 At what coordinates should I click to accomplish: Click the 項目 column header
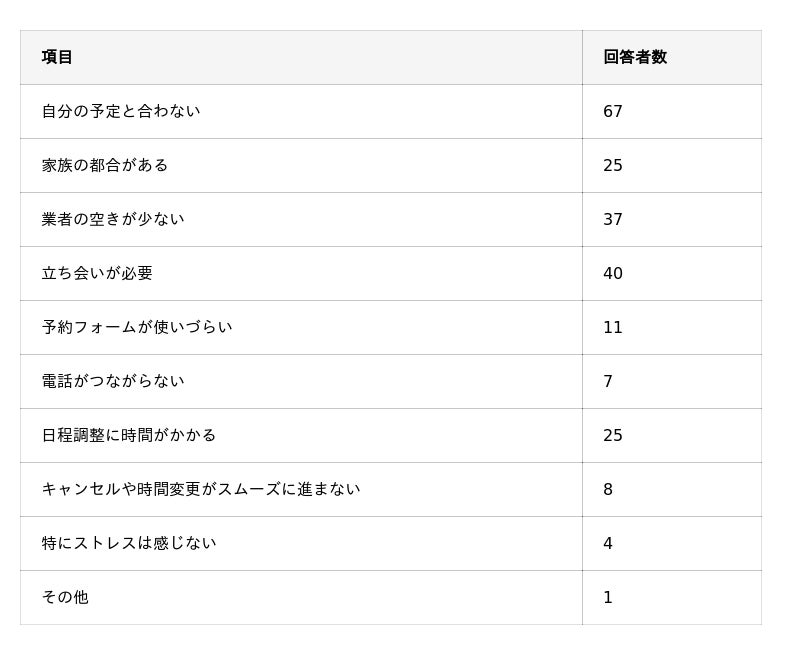pos(58,57)
